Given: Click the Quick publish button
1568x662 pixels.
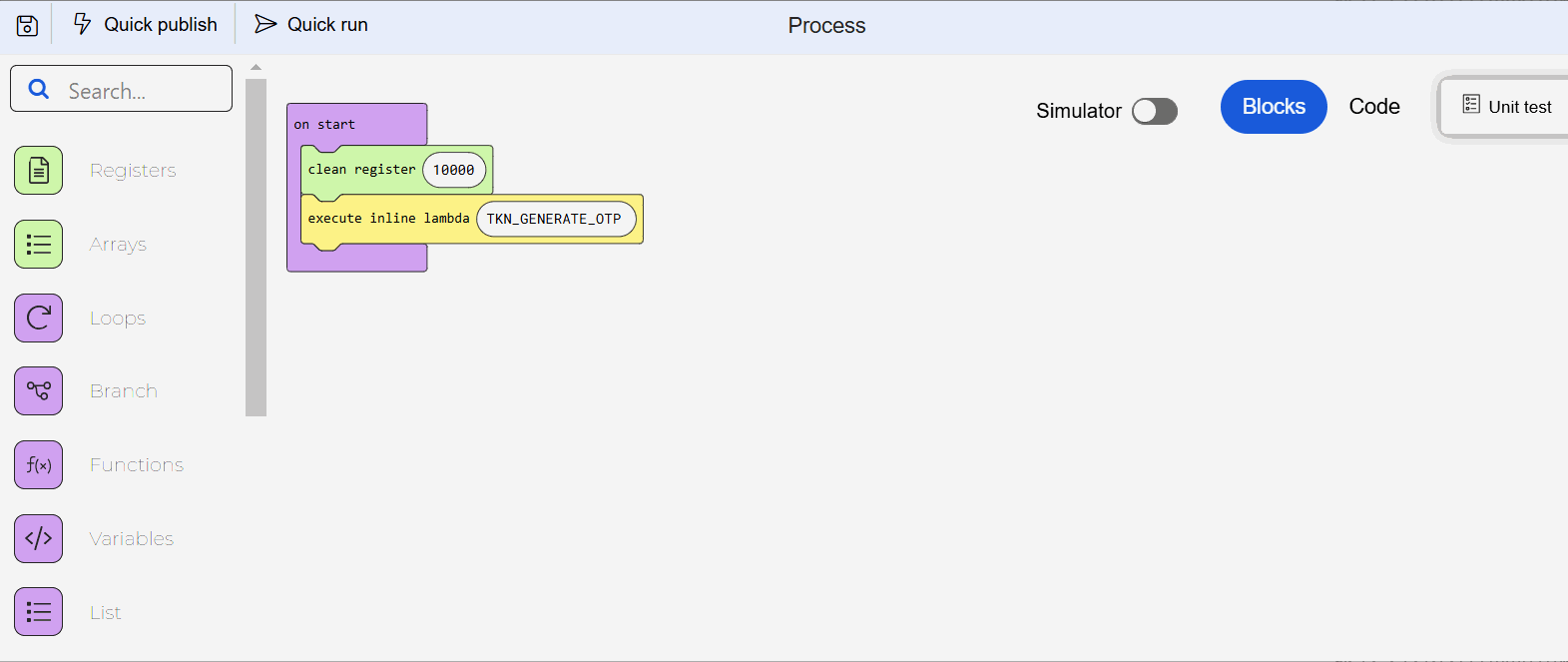Looking at the screenshot, I should [145, 24].
